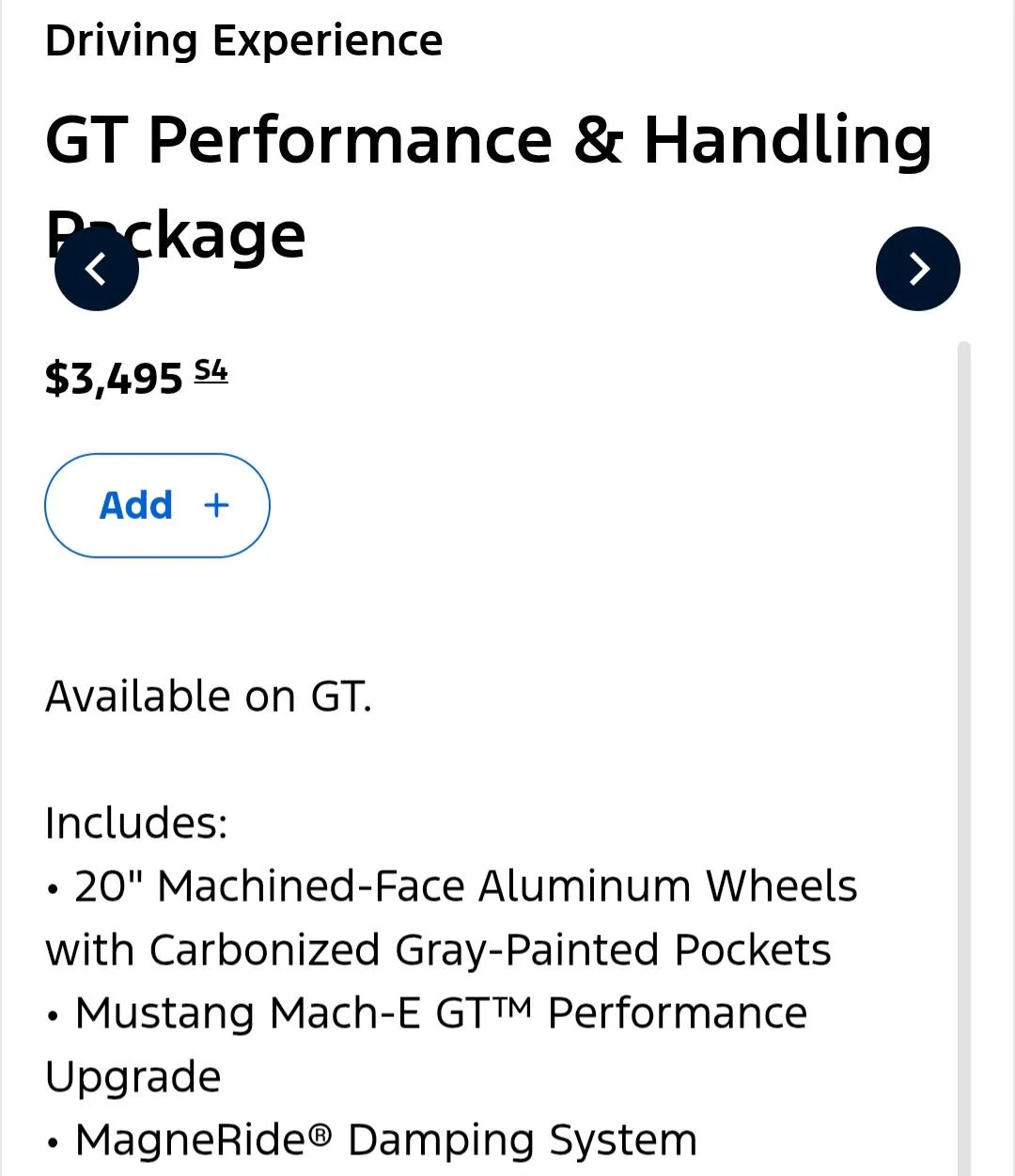This screenshot has width=1015, height=1176.
Task: Add the GT Performance & Handling Package
Action: 157,506
